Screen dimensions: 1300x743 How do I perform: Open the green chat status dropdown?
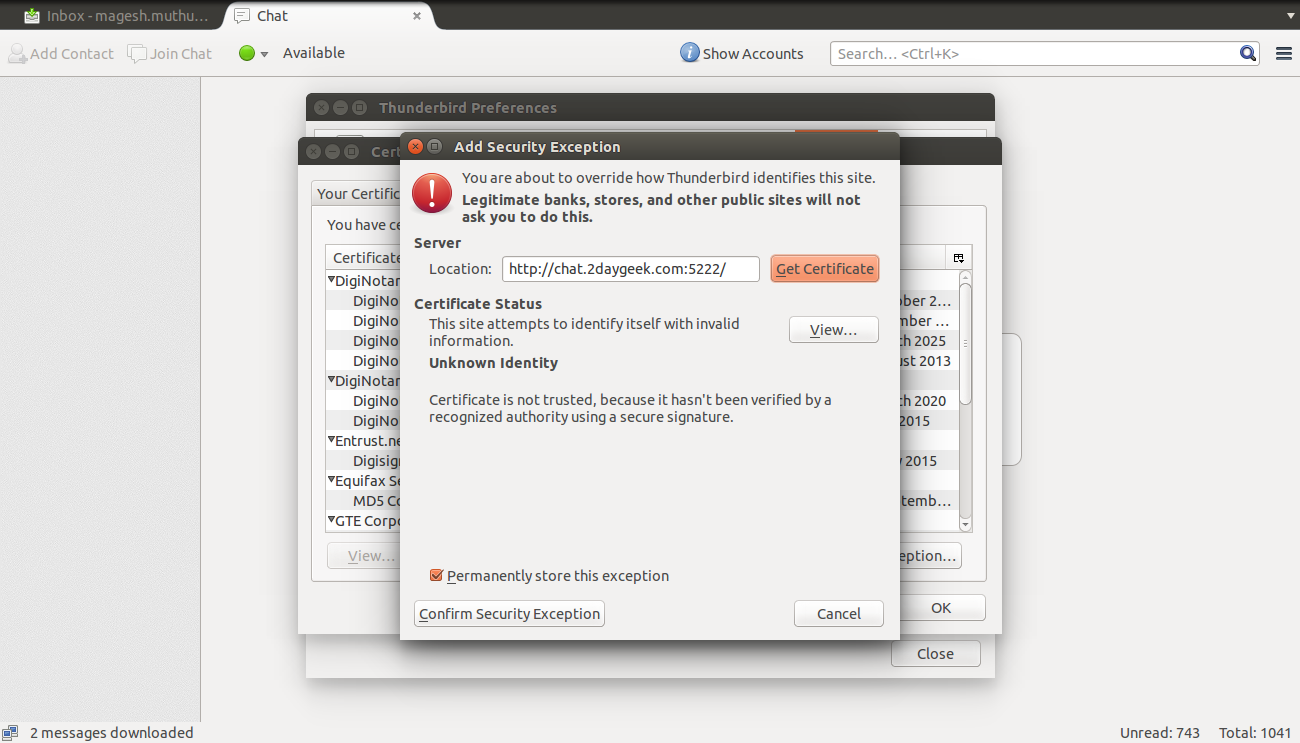tap(254, 54)
